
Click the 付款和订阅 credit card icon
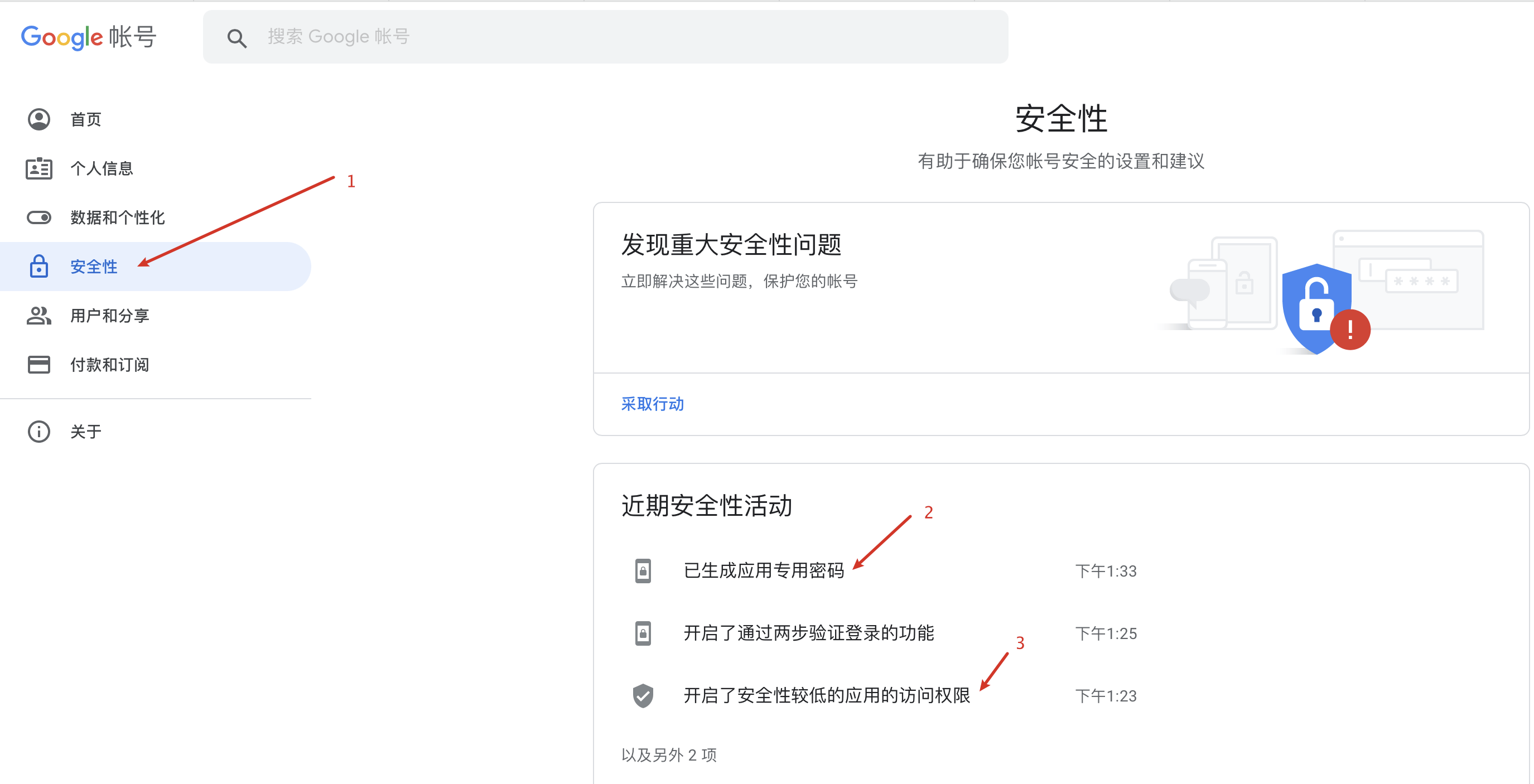[38, 364]
